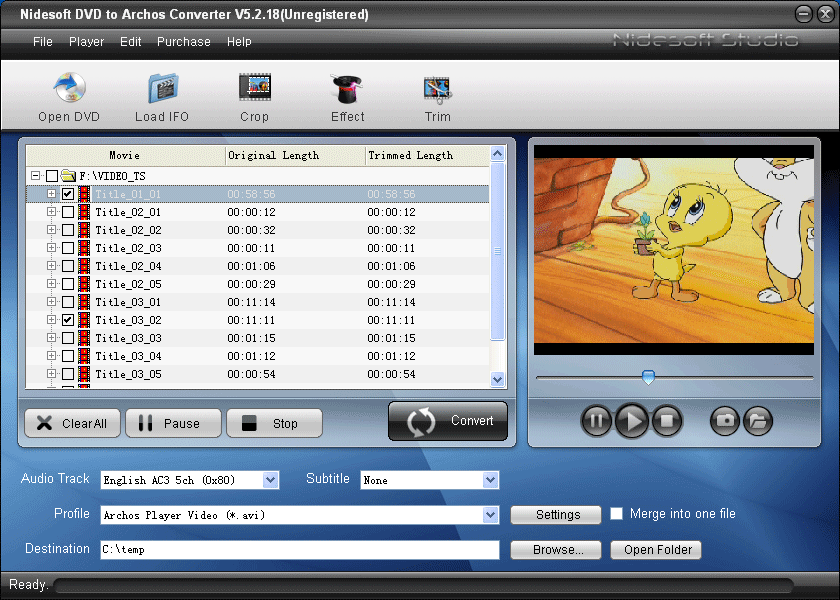This screenshot has width=840, height=600.
Task: Click the scroll down arrow of title list
Action: pyautogui.click(x=498, y=380)
